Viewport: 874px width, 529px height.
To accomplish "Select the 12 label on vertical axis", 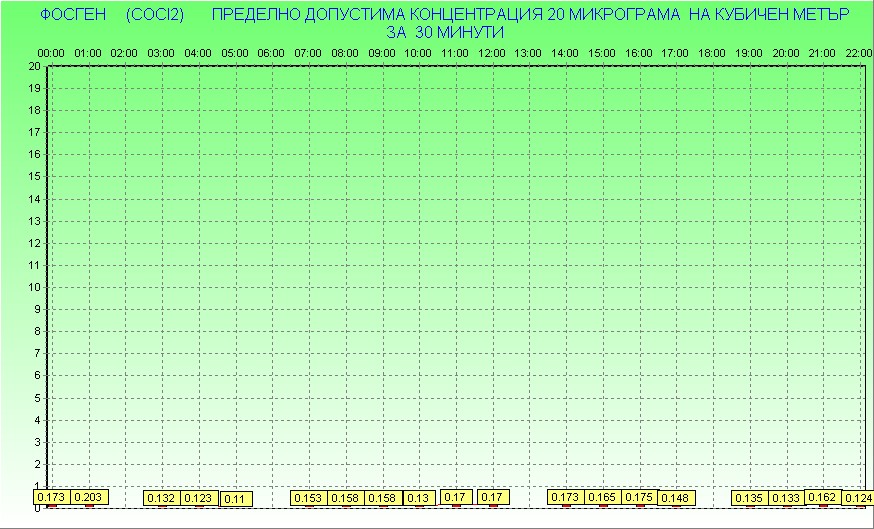I will pyautogui.click(x=35, y=243).
